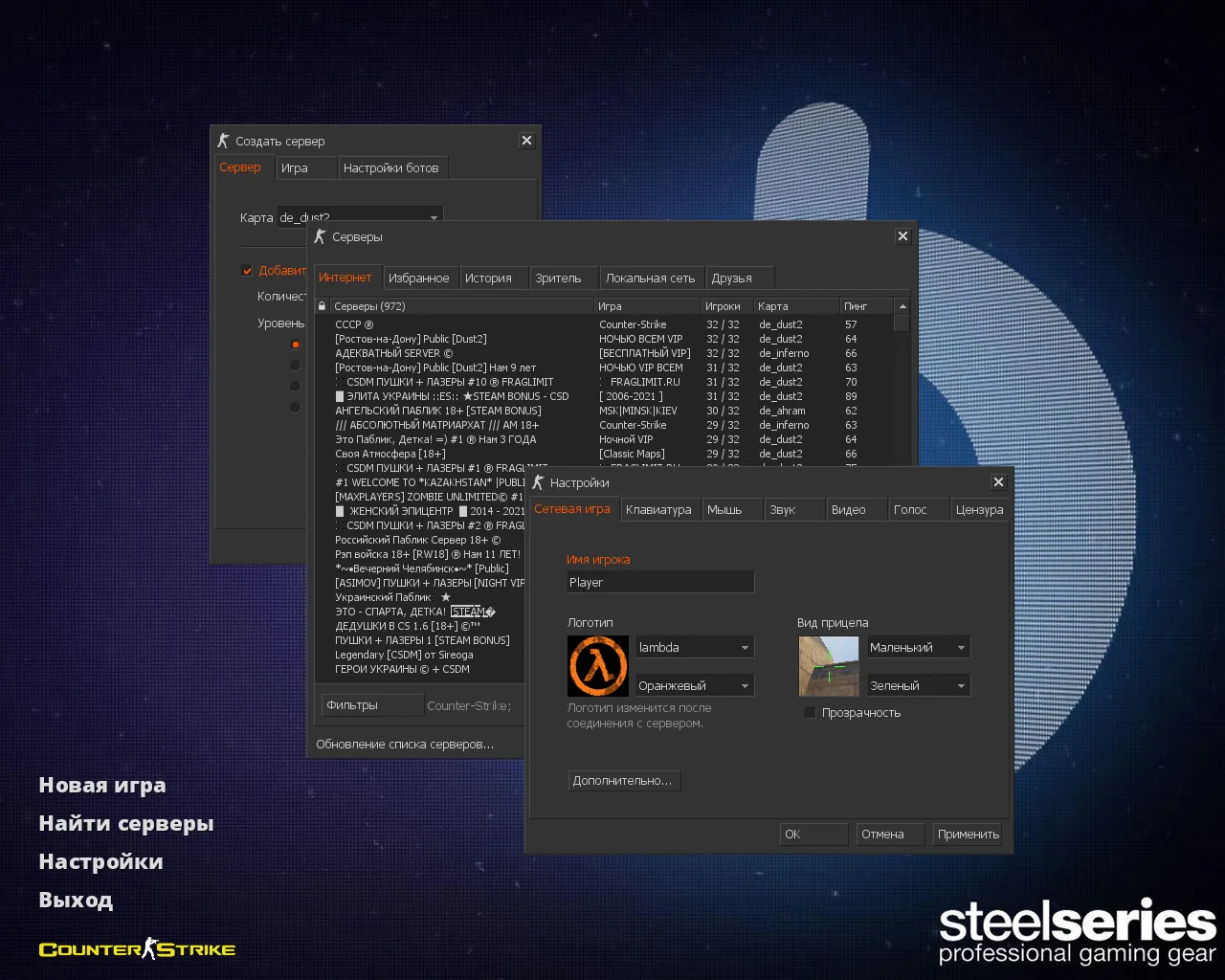Image resolution: width=1225 pixels, height=980 pixels.
Task: Uncheck the orange Добавить bots checkbox
Action: (247, 271)
